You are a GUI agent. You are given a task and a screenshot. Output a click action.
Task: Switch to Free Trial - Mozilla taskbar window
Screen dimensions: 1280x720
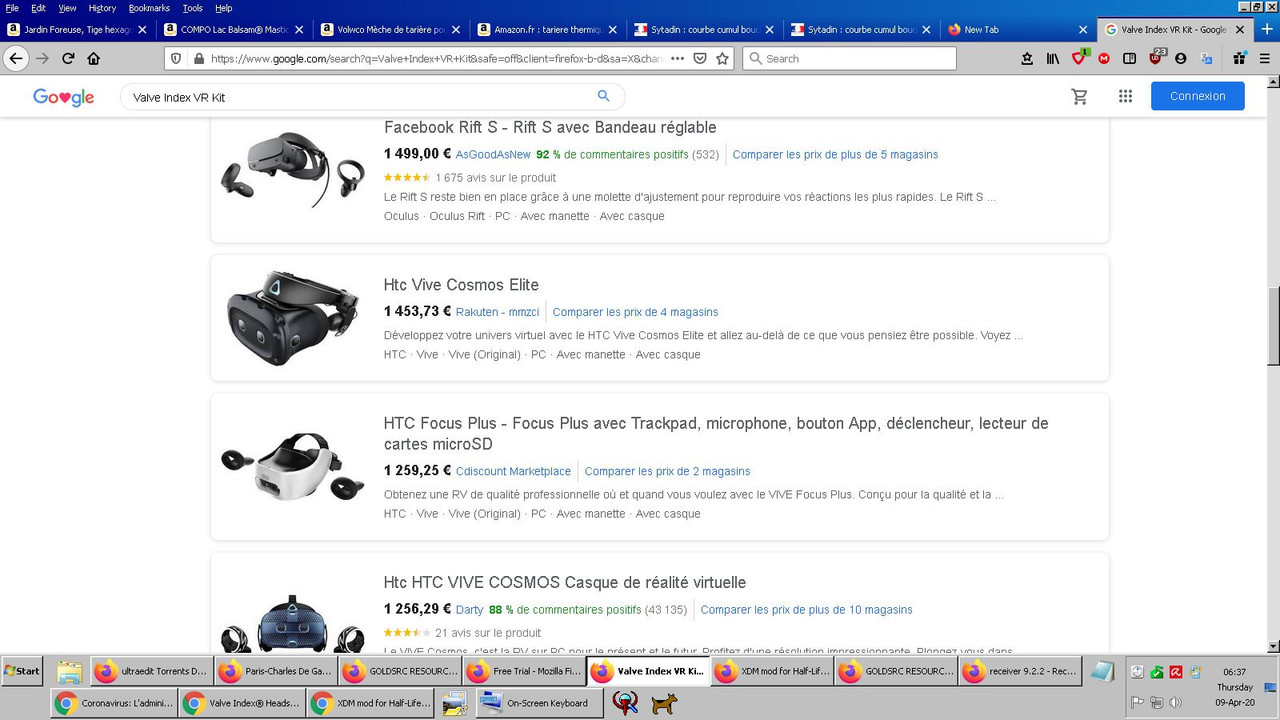523,671
